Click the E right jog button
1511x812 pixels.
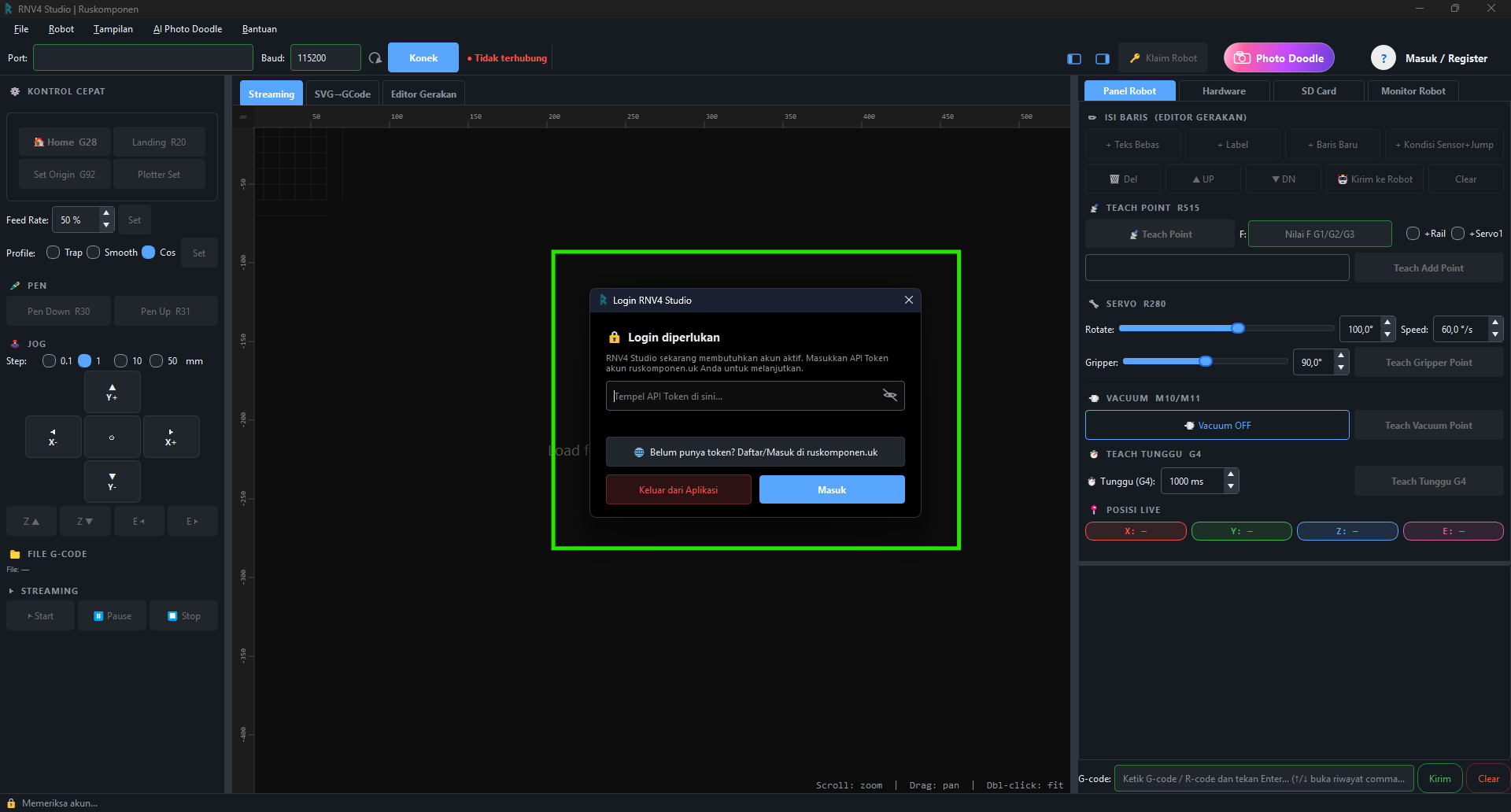click(192, 521)
